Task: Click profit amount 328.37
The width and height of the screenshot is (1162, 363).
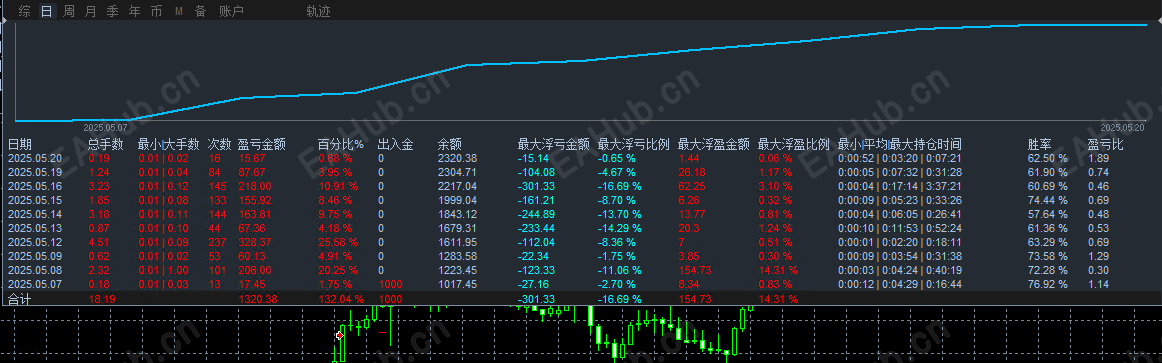Action: 254,242
